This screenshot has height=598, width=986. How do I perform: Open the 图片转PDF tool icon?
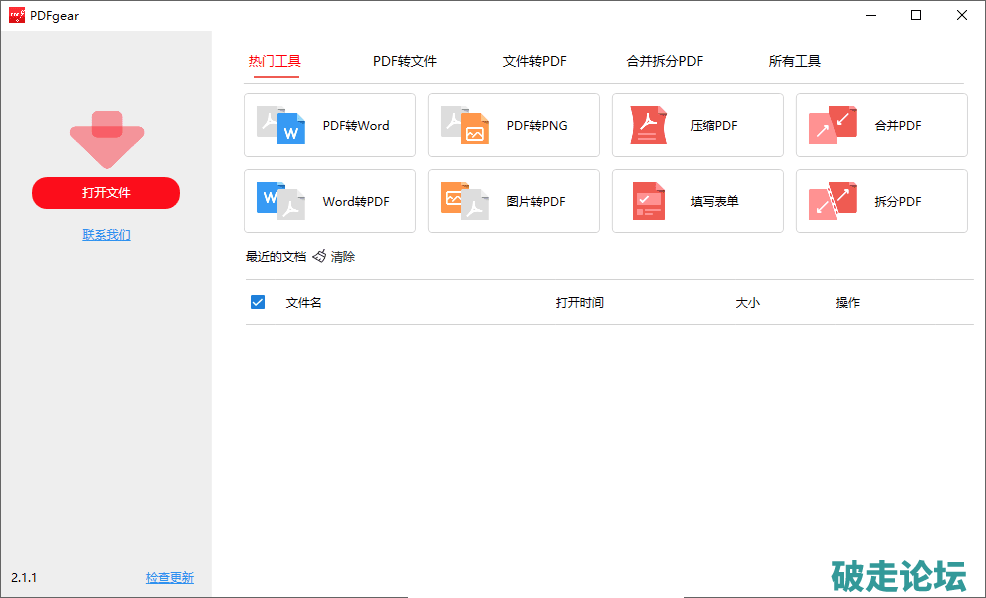(x=465, y=201)
